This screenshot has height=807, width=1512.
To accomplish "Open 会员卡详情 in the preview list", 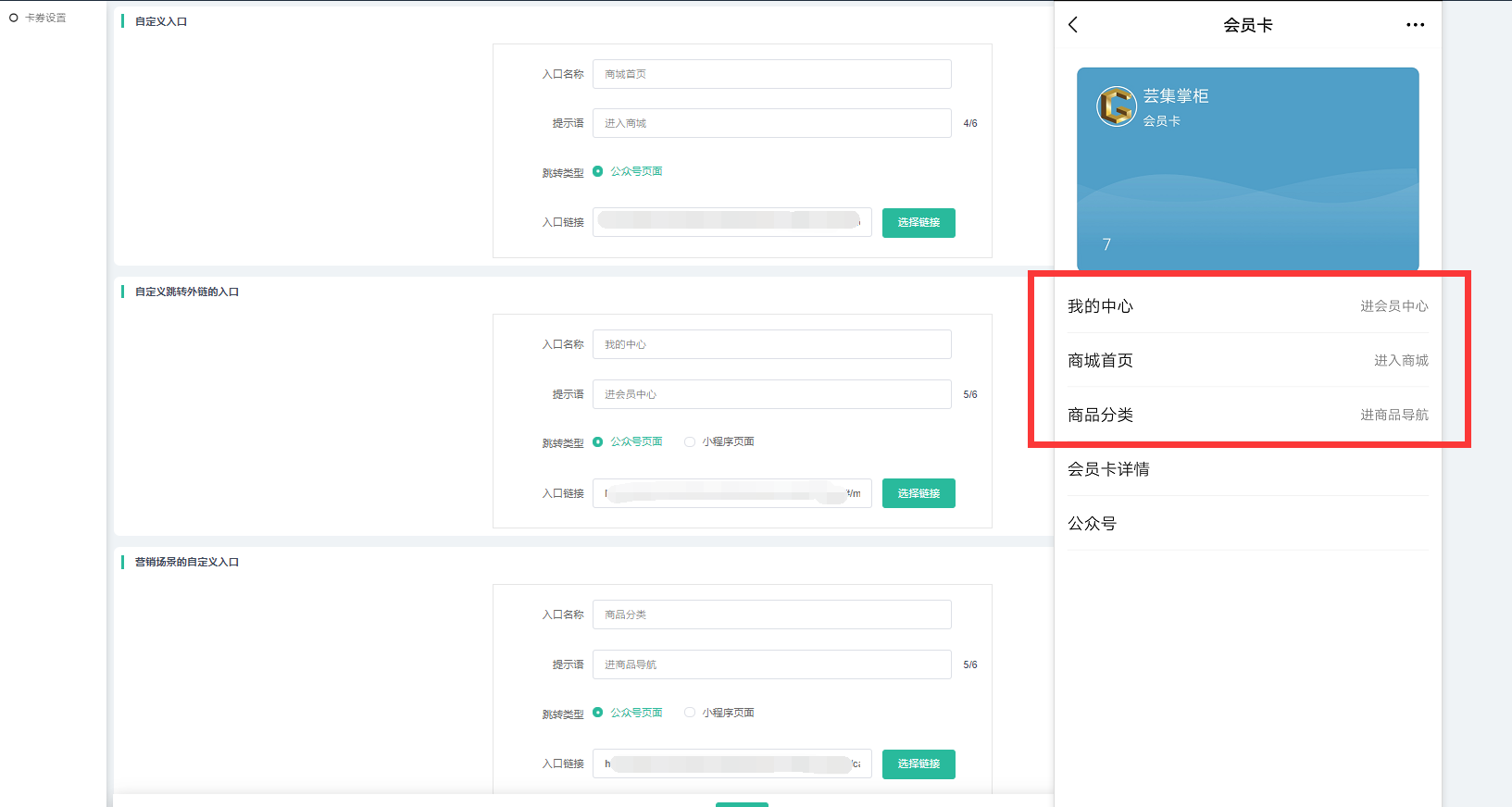I will [x=1247, y=469].
